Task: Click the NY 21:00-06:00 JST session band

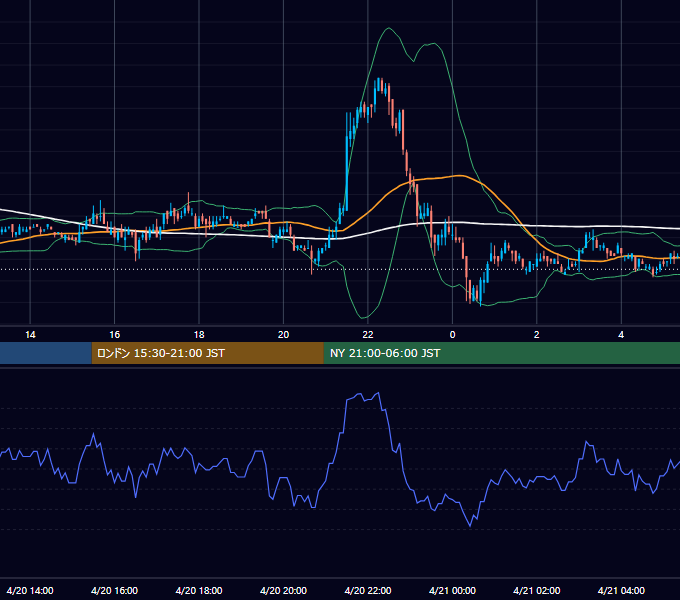Action: tap(502, 353)
